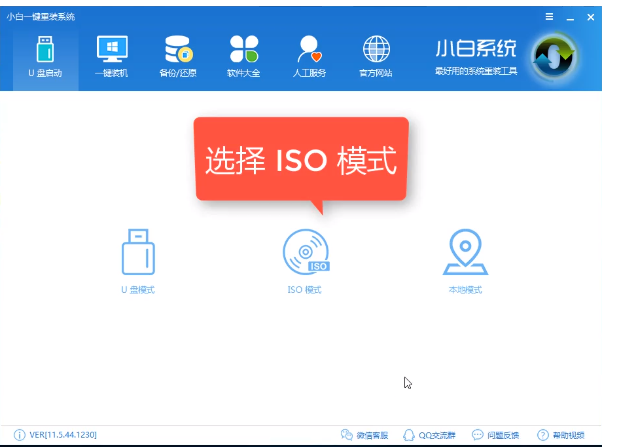Open the QQ交流群 link
This screenshot has width=623, height=448.
(429, 435)
